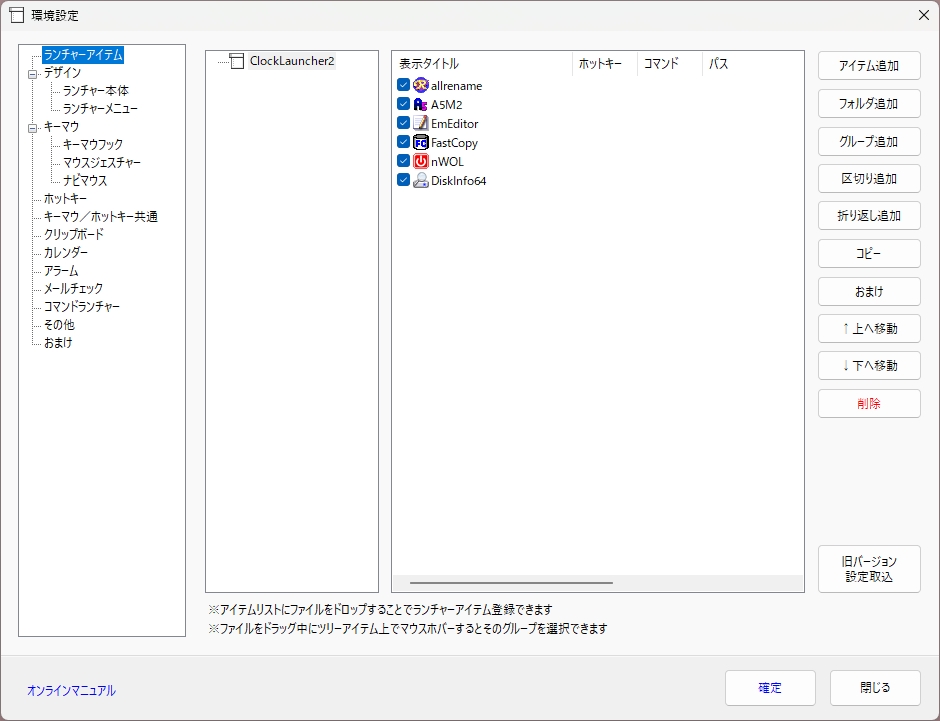
Task: Select the DiskInfo64 row text
Action: coord(458,180)
